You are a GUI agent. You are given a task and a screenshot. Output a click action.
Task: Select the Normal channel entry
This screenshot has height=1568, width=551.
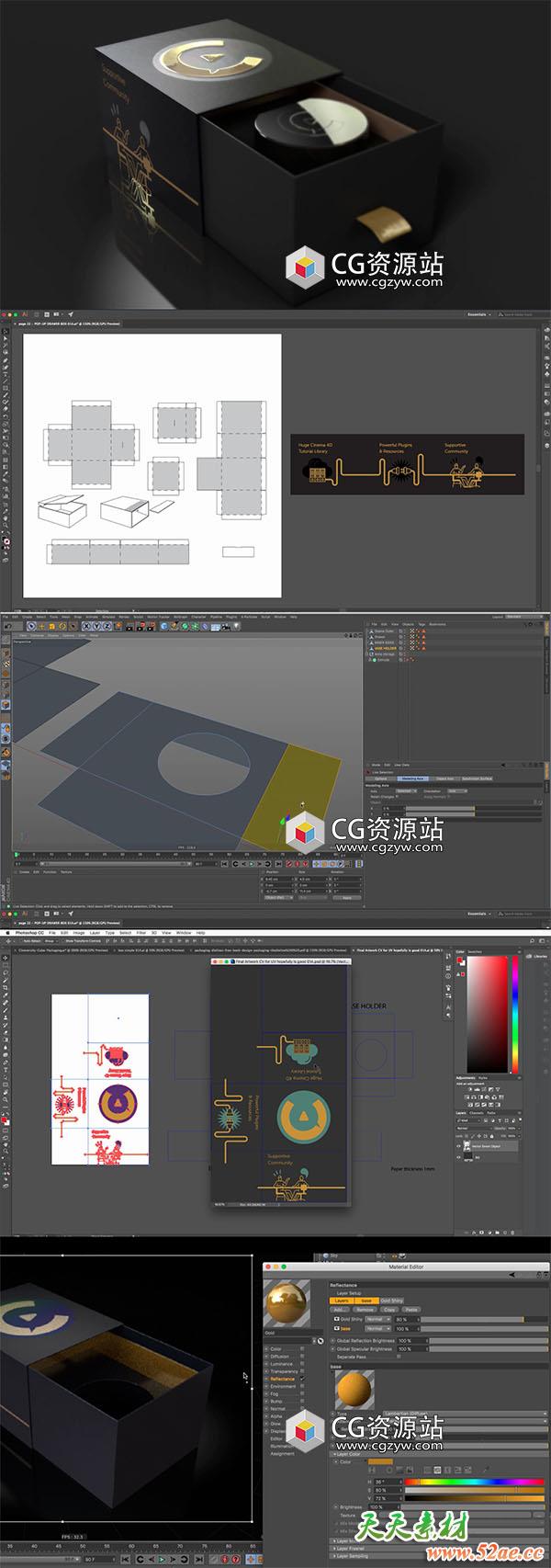[277, 1409]
